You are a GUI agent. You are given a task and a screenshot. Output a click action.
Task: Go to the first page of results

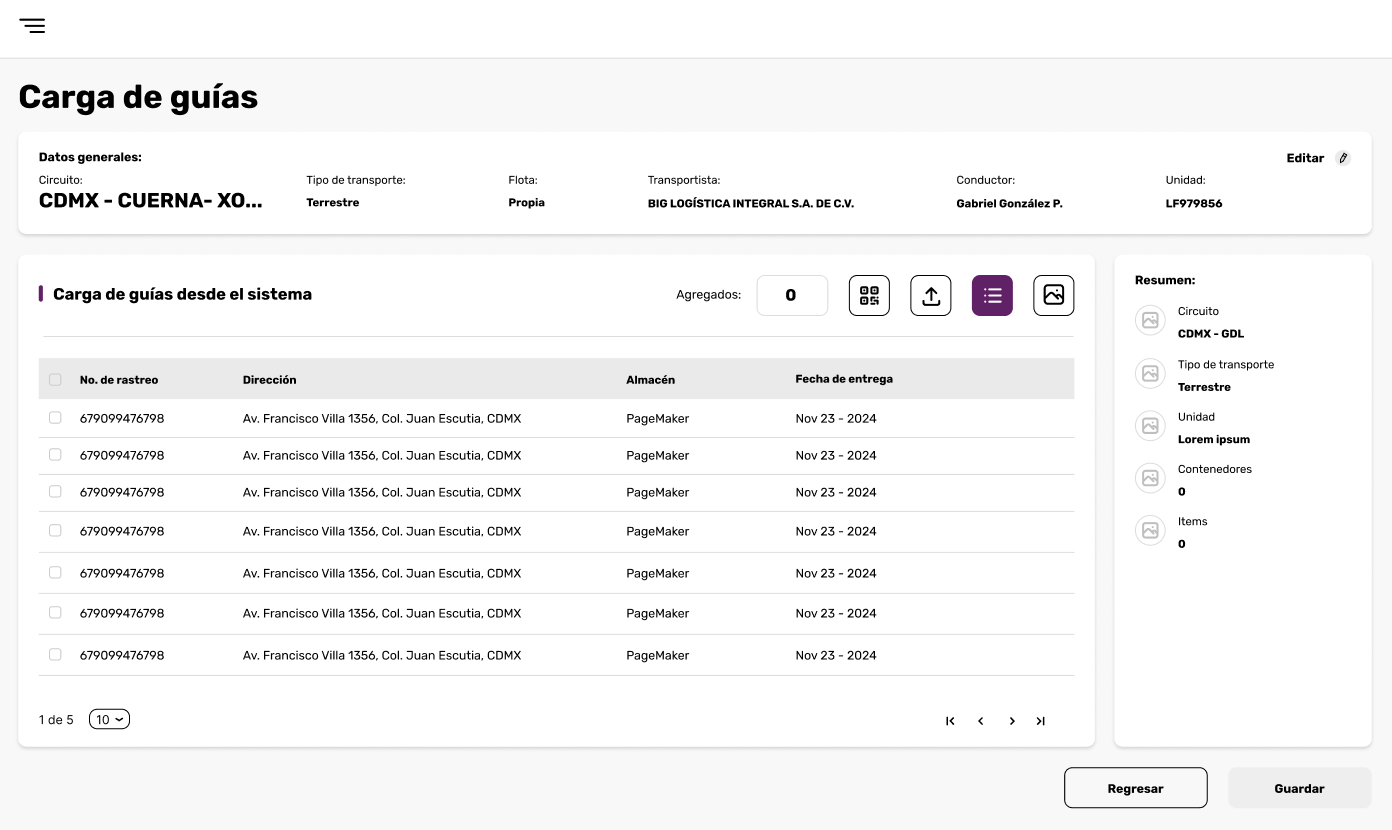pos(950,721)
